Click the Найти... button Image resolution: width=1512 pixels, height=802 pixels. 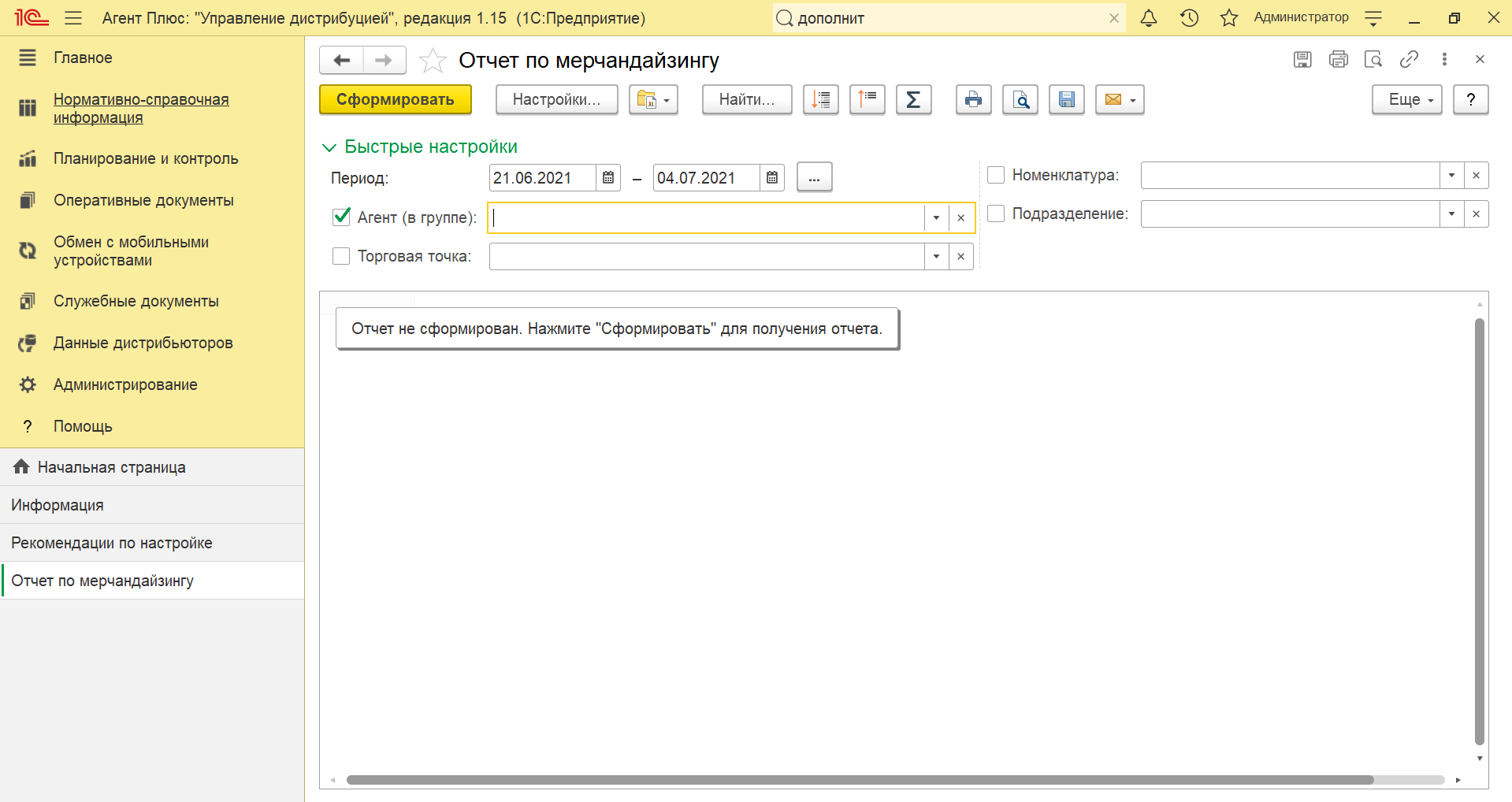click(747, 99)
